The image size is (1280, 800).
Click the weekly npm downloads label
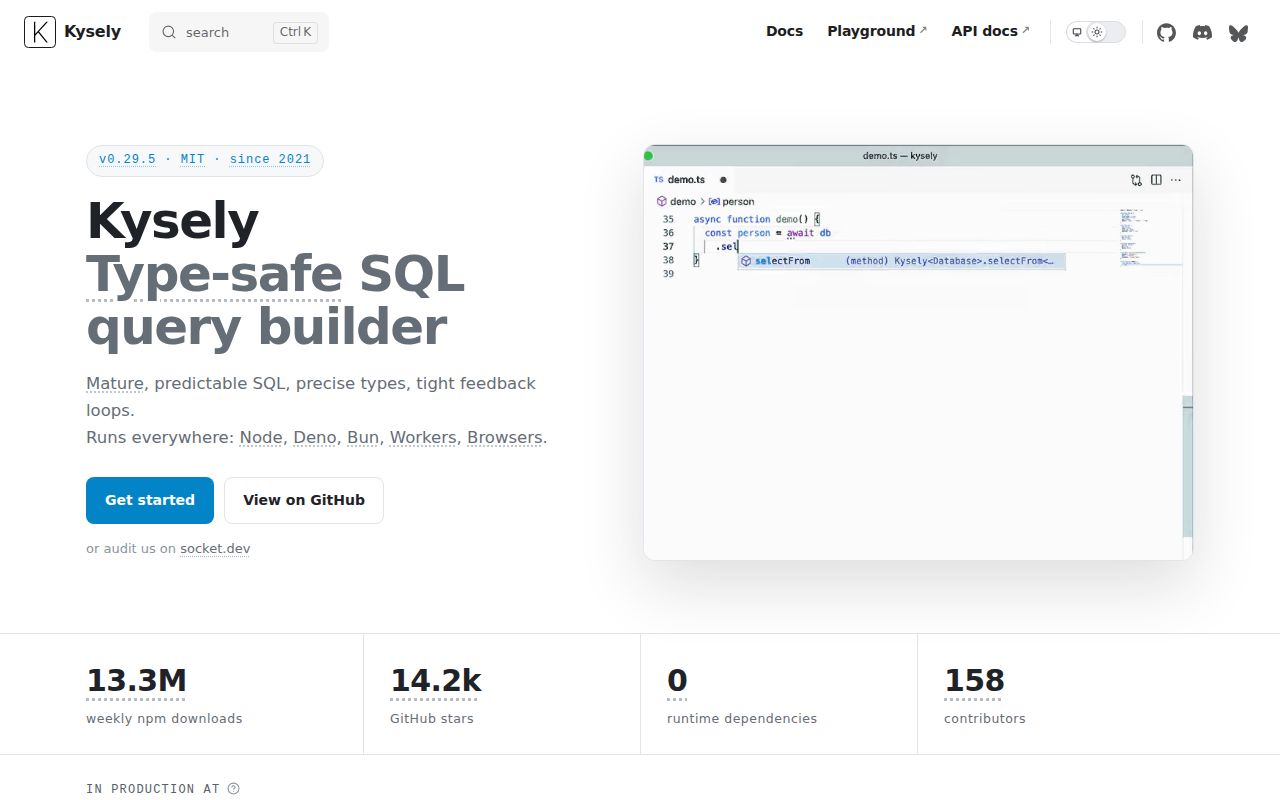[x=164, y=718]
